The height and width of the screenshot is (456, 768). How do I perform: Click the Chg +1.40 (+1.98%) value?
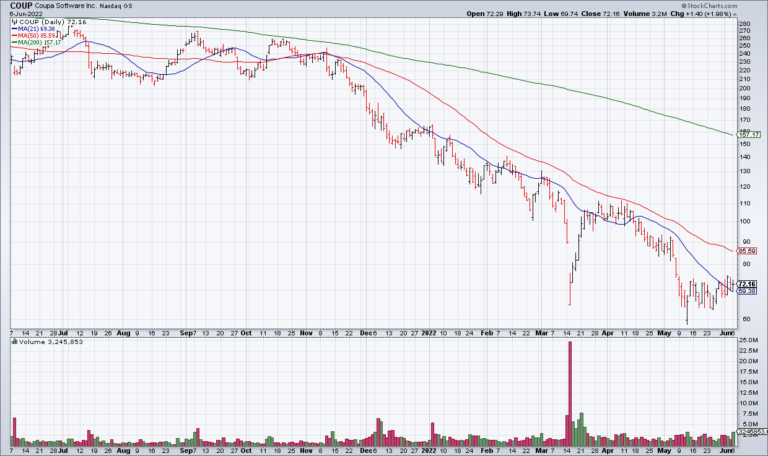click(700, 14)
